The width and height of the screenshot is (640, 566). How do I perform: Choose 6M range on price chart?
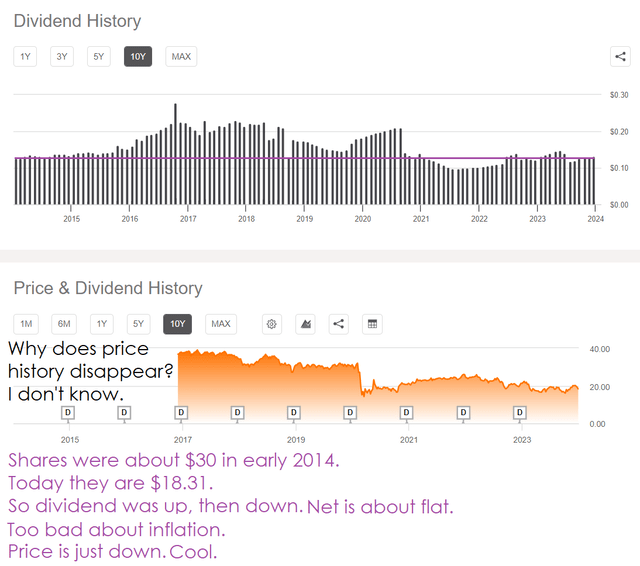[x=64, y=324]
